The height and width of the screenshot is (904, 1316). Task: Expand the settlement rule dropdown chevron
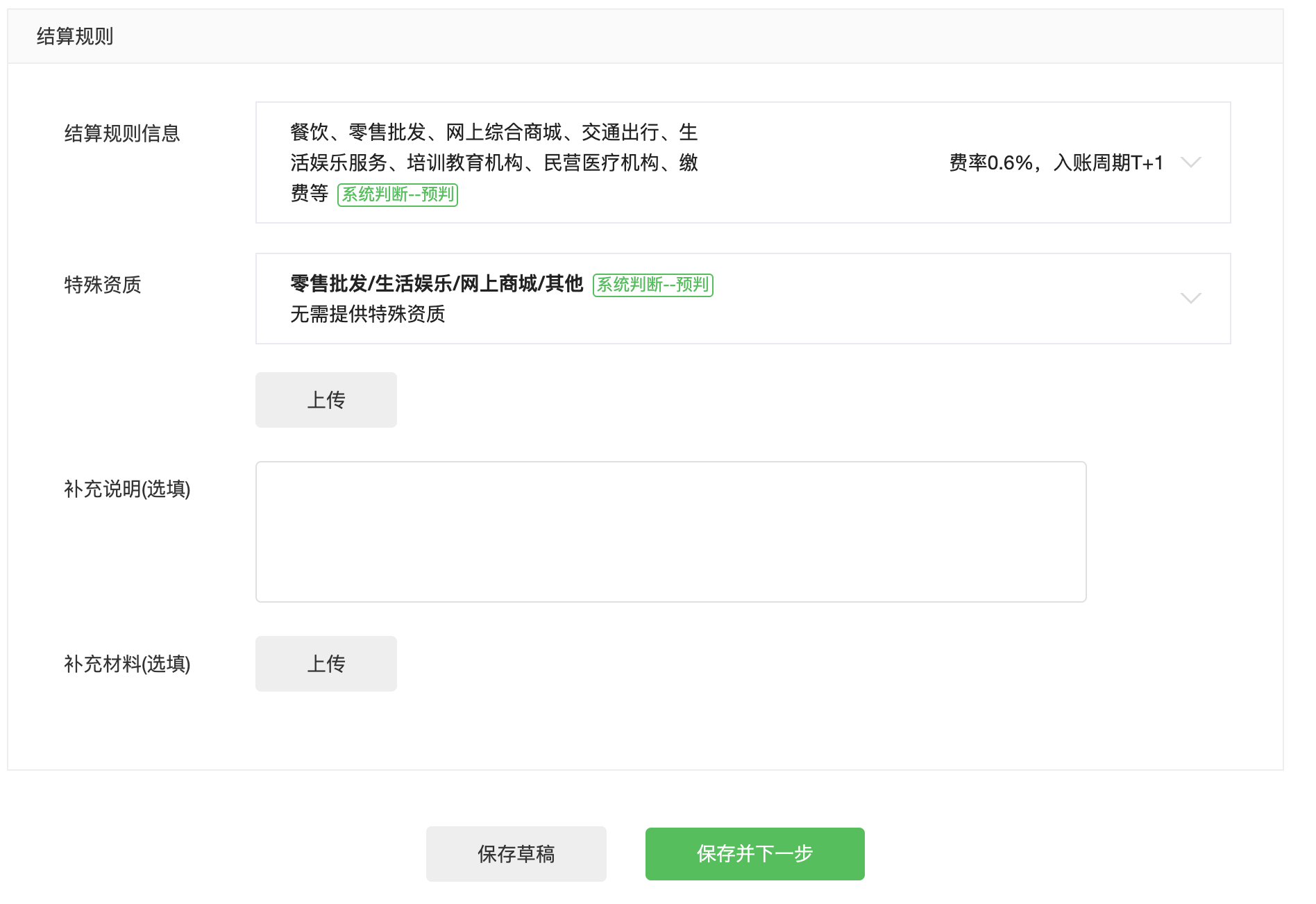pyautogui.click(x=1190, y=162)
